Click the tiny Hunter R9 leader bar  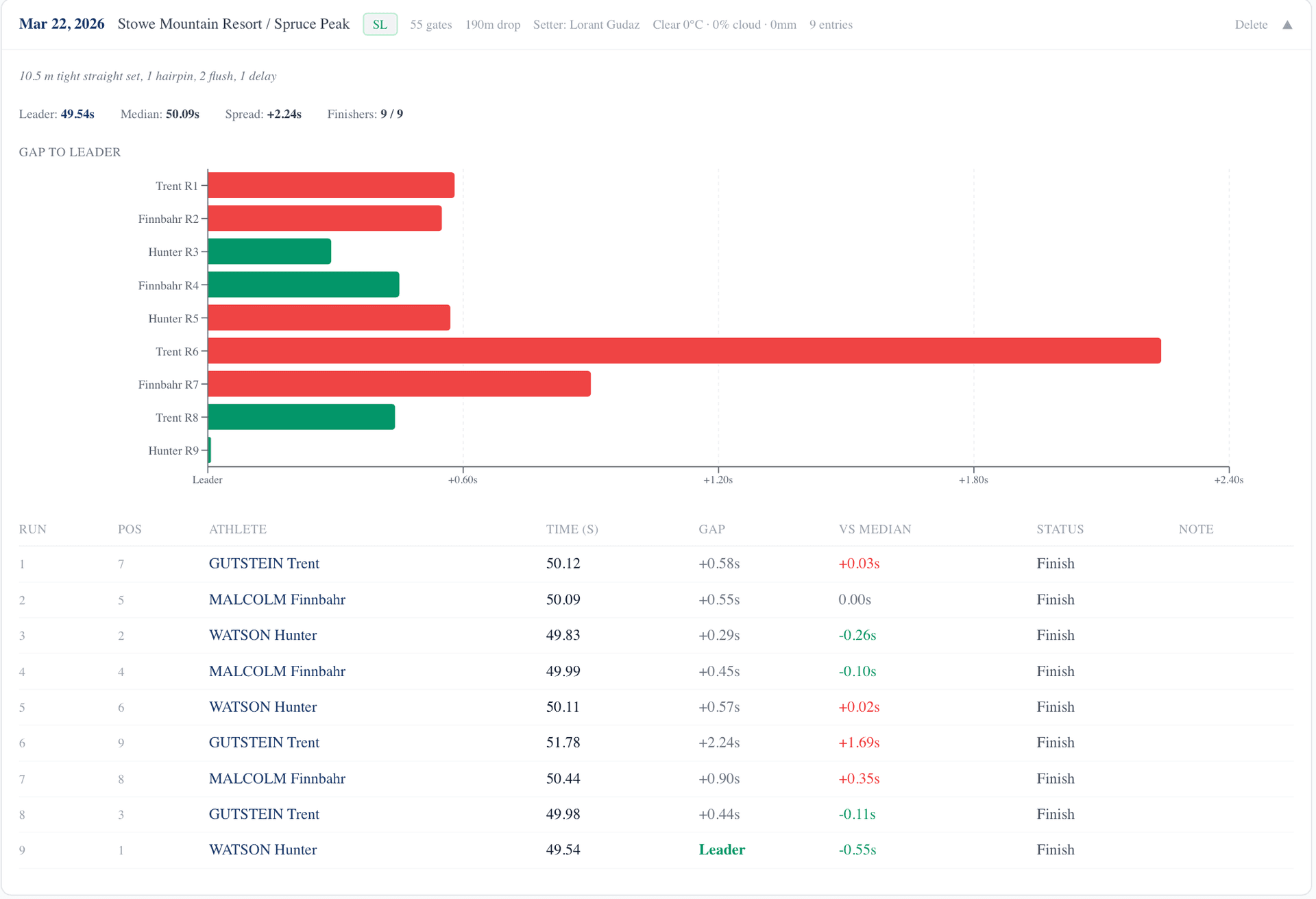click(210, 451)
